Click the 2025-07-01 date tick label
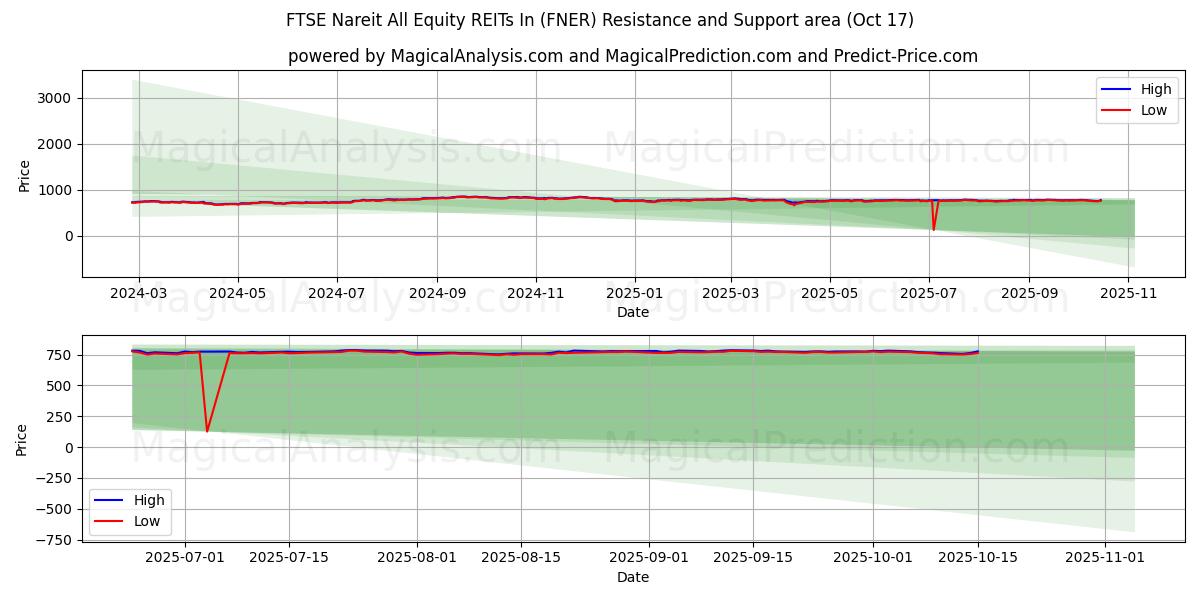 tap(184, 559)
